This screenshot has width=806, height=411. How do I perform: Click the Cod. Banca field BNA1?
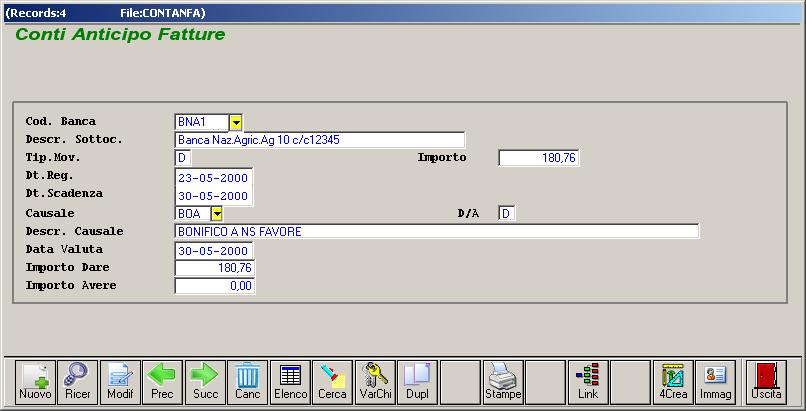(202, 122)
